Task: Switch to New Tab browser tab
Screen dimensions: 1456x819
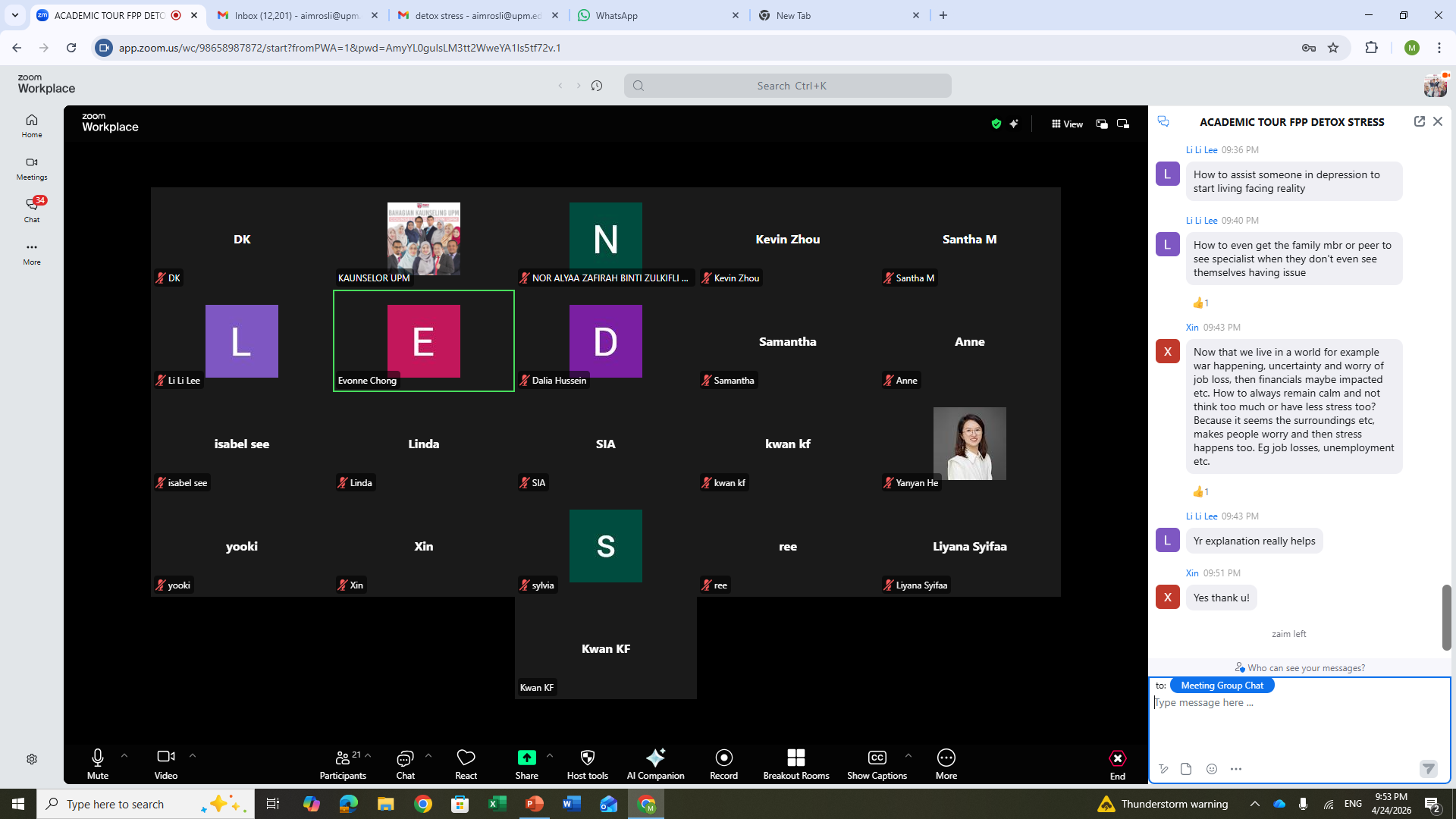Action: coord(839,15)
